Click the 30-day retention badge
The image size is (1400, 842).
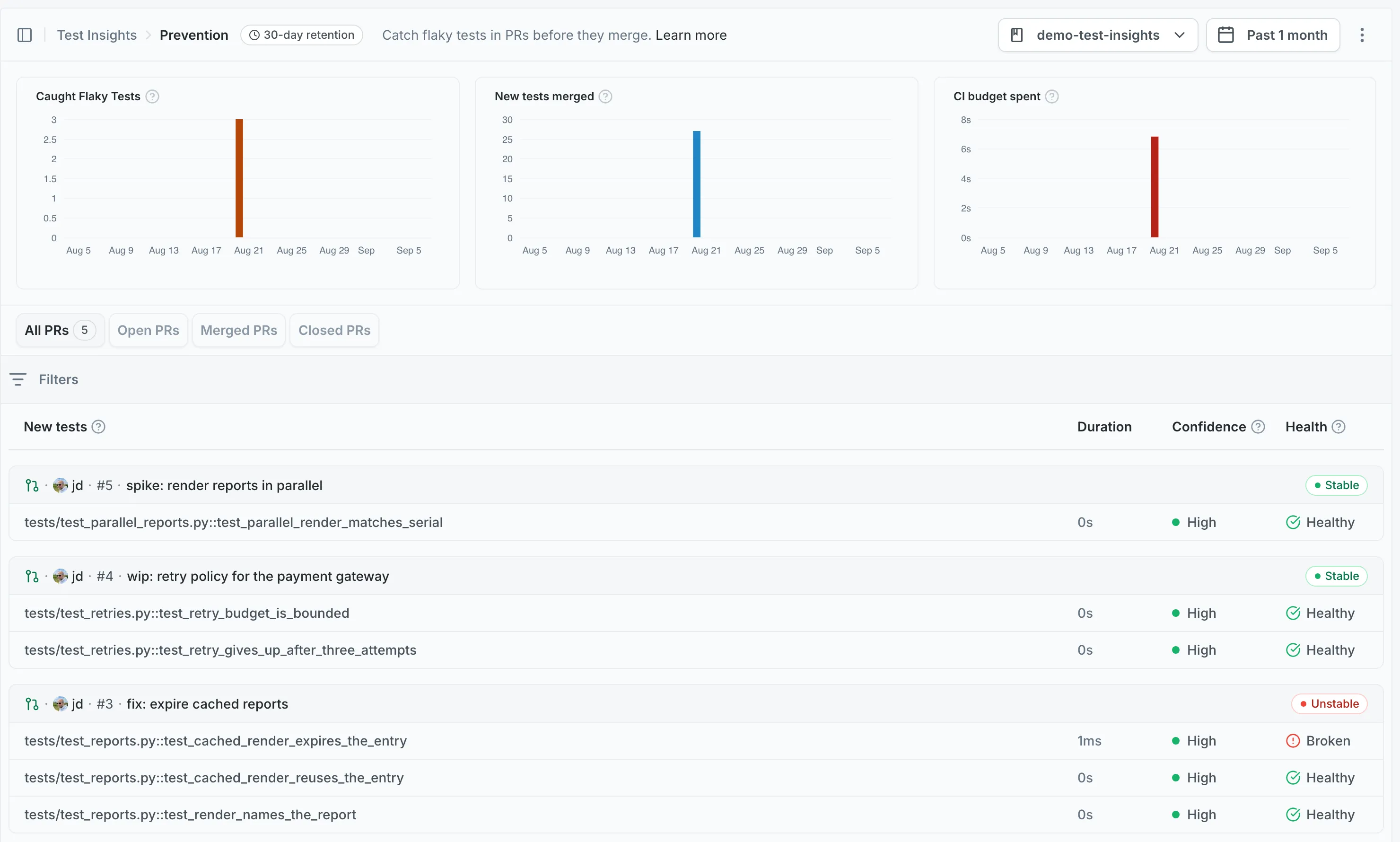point(302,35)
